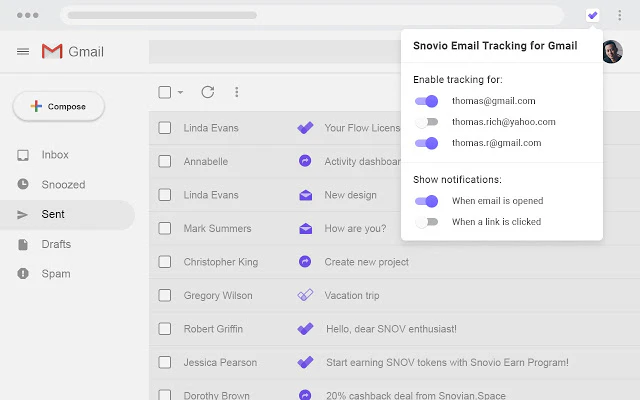
Task: Click unopened checkmark icon on Vacation trip email
Action: pyautogui.click(x=305, y=295)
